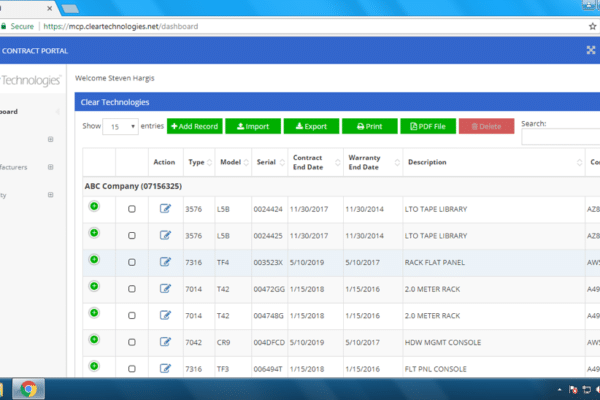
Task: Open the Action Center flag tray icon
Action: click(x=573, y=390)
